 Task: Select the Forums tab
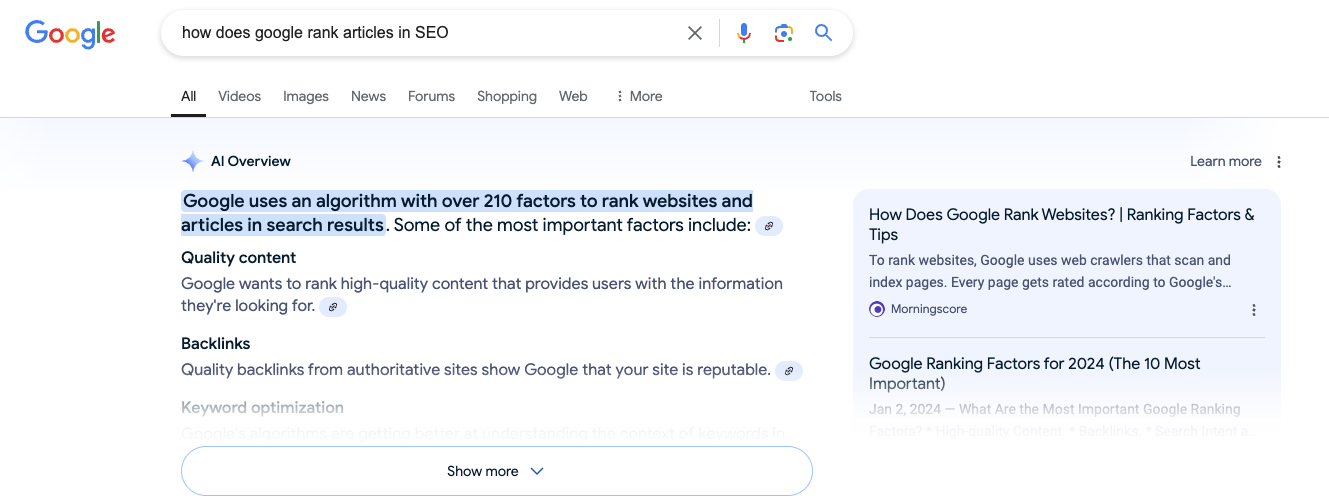431,96
